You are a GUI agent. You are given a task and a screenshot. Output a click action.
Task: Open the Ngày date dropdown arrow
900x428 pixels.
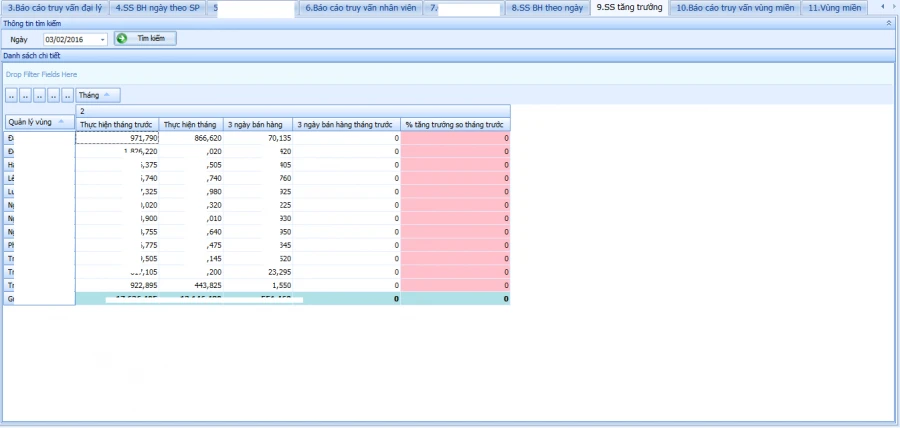(x=102, y=40)
